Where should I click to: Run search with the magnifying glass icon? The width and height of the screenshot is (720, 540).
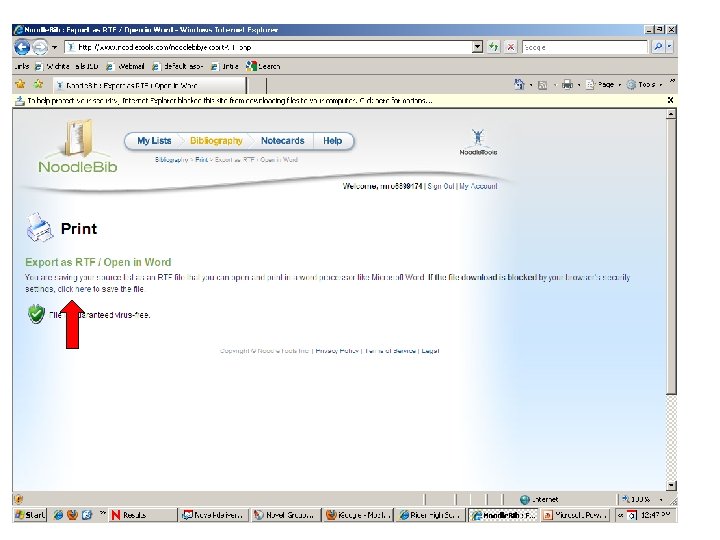coord(658,47)
